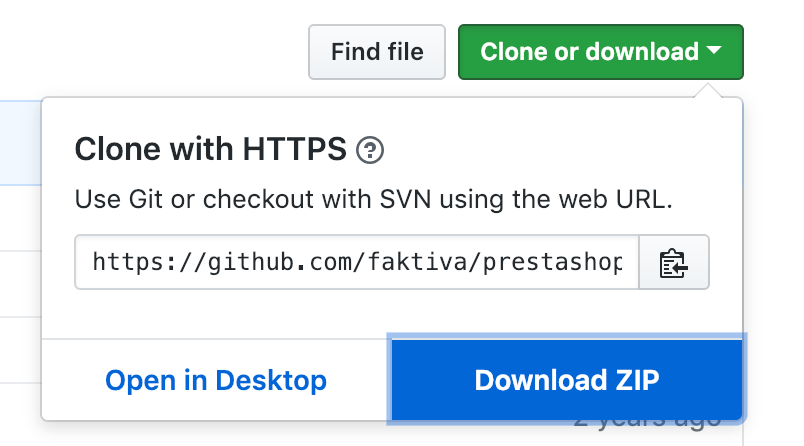Screen dimensions: 804x446
Task: Copy the clone URL to clipboard
Action: coord(674,262)
